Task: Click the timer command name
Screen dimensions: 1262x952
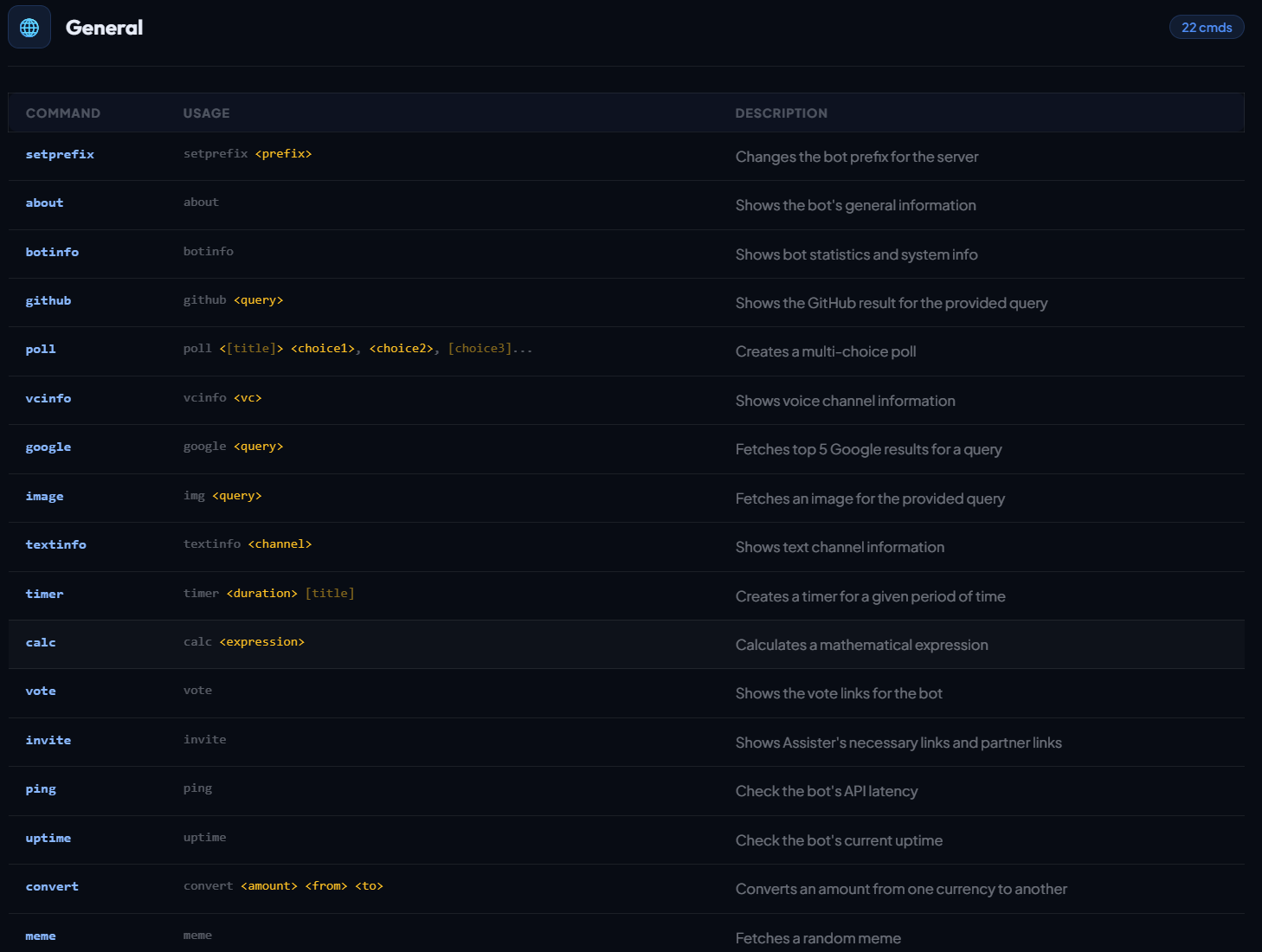Action: (44, 594)
